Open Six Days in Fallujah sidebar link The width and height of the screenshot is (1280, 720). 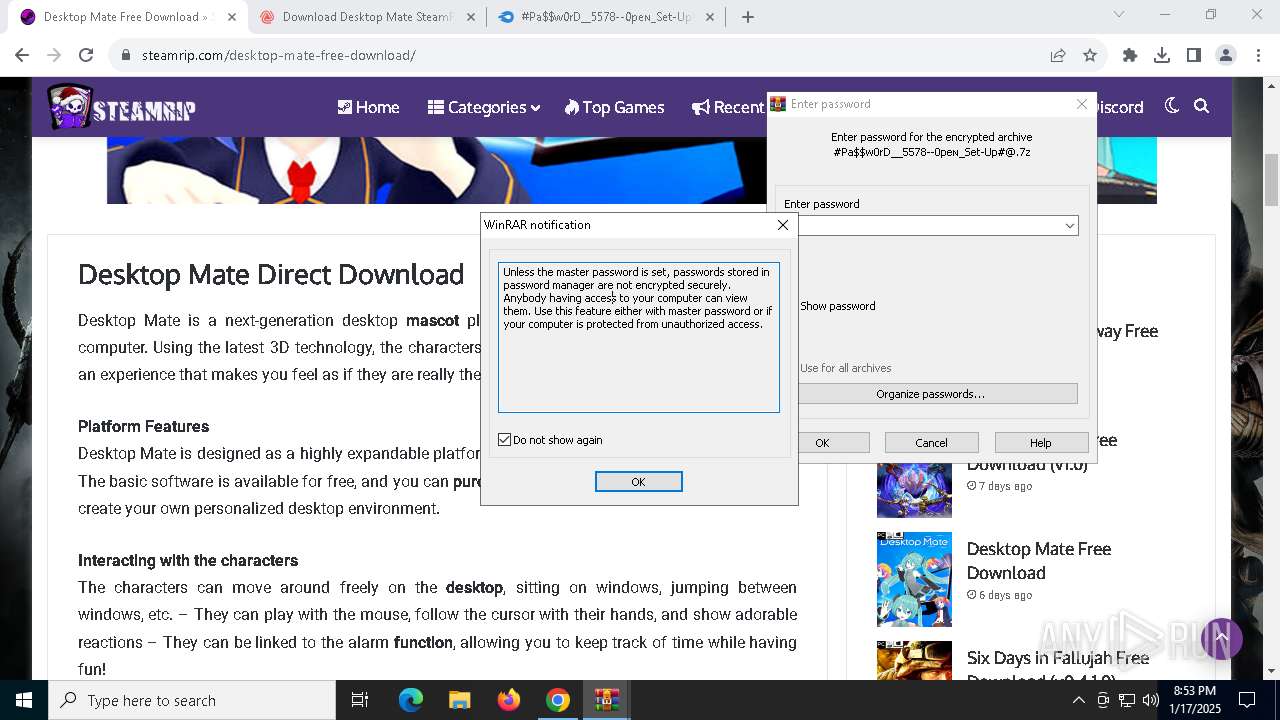click(x=1057, y=668)
